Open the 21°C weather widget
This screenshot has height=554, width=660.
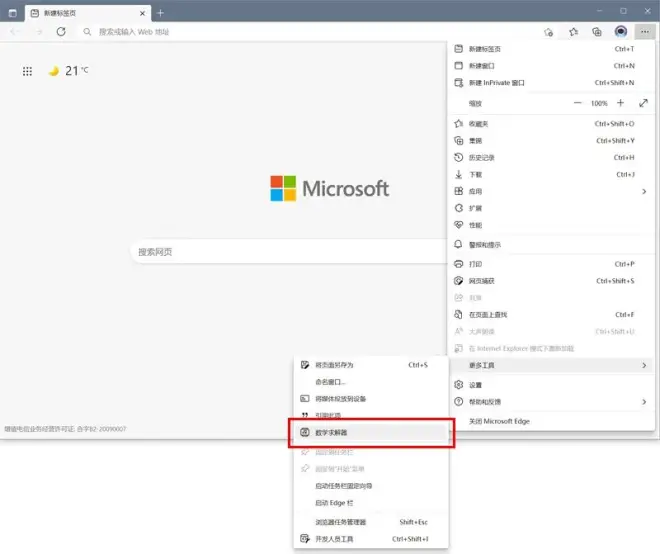pos(69,71)
